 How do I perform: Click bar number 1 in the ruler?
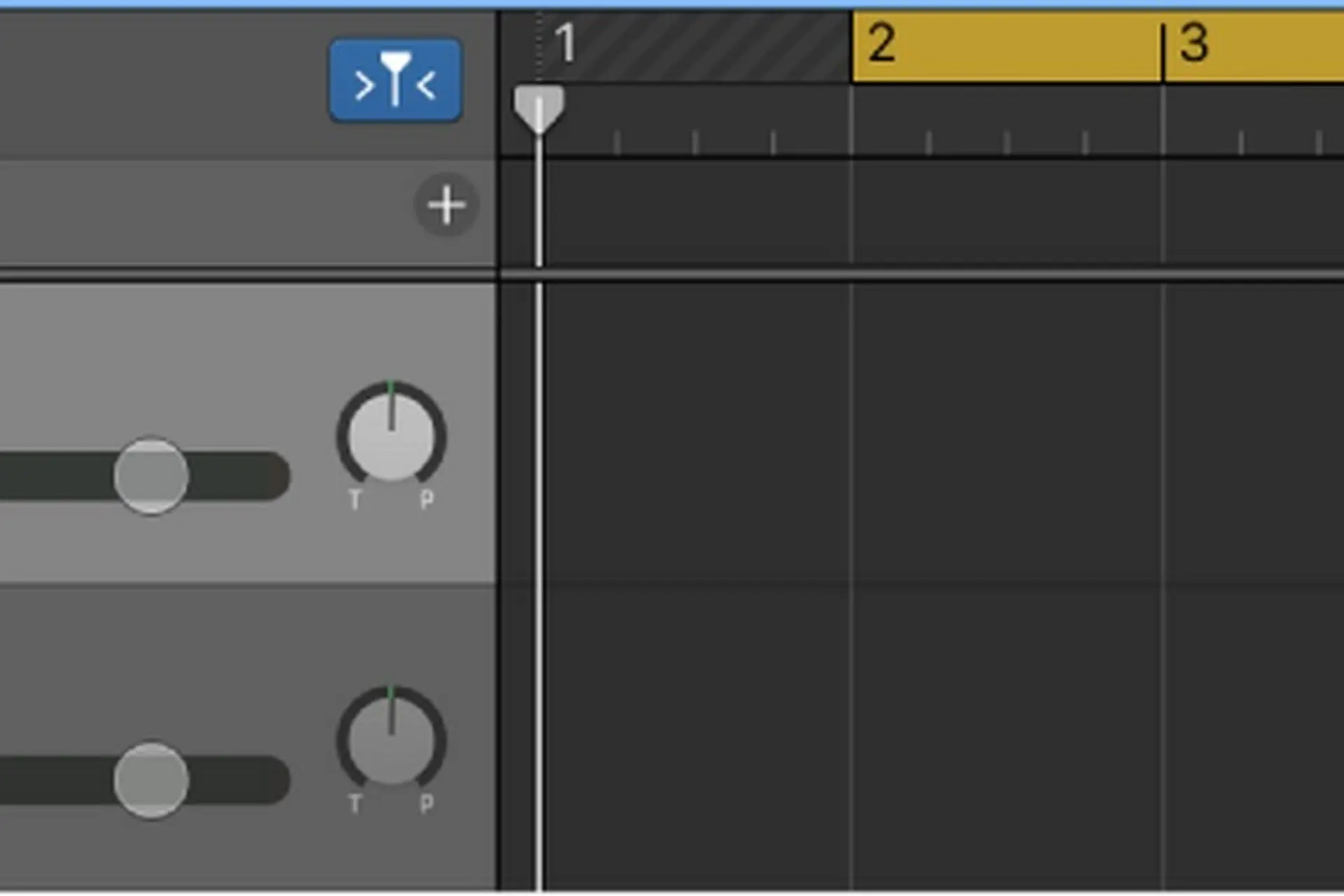pyautogui.click(x=566, y=43)
